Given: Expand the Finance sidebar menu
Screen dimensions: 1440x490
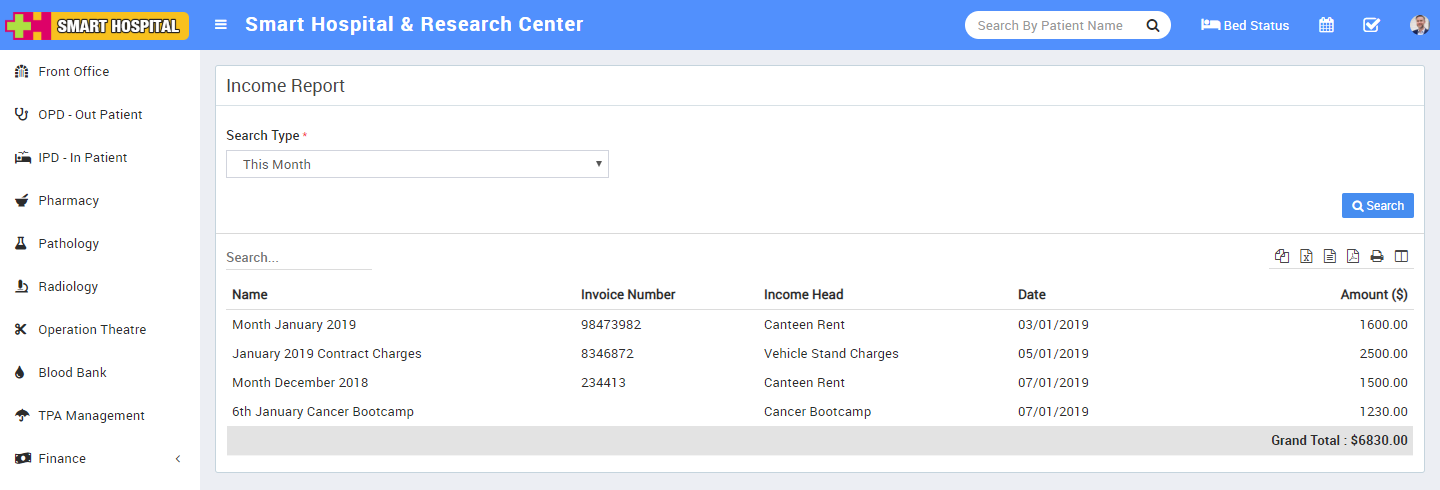Looking at the screenshot, I should [62, 458].
